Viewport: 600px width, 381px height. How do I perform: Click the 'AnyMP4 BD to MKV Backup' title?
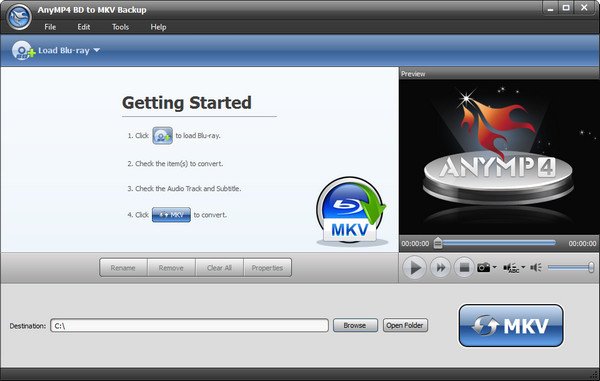tap(92, 10)
